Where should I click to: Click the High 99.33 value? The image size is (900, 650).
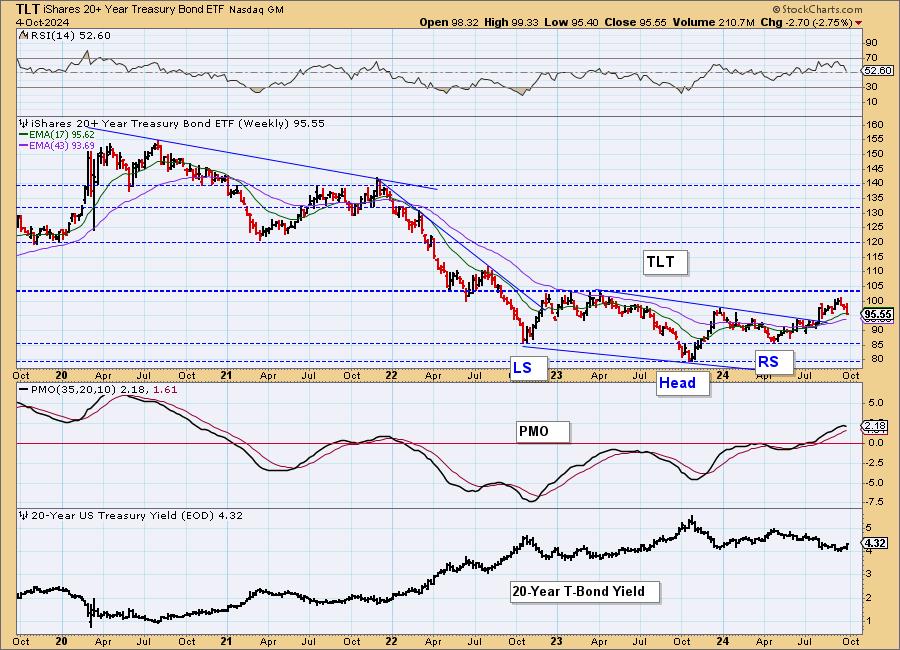click(511, 22)
